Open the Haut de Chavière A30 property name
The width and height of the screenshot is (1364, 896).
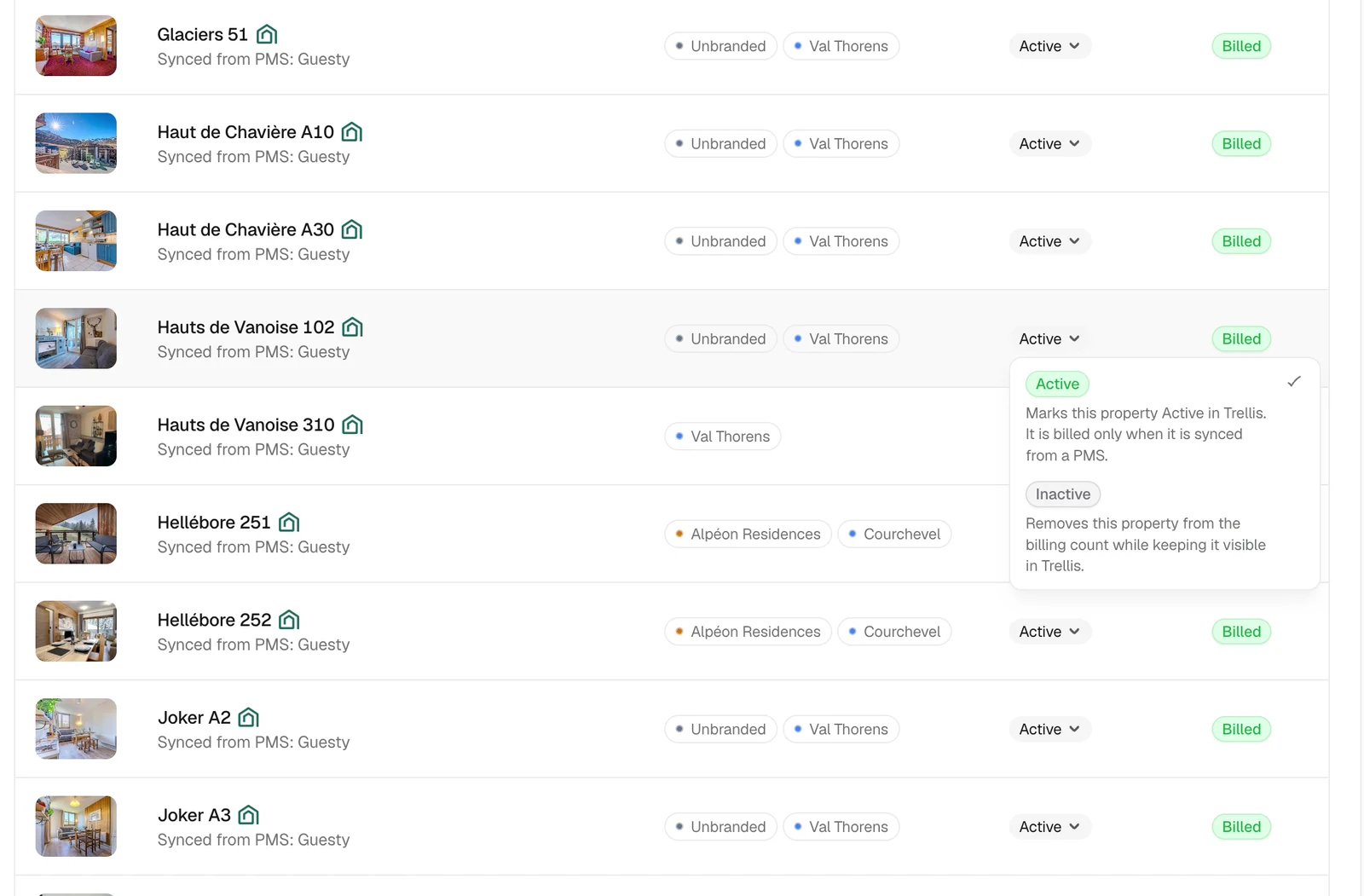246,229
